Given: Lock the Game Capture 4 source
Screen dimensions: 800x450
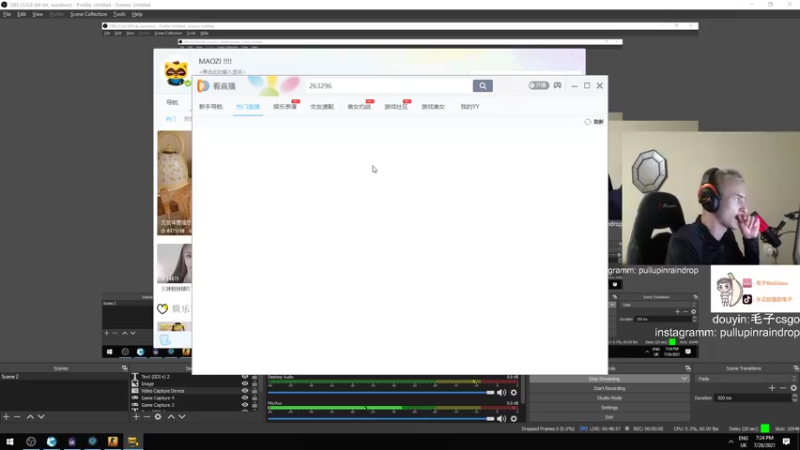Looking at the screenshot, I should pos(255,398).
